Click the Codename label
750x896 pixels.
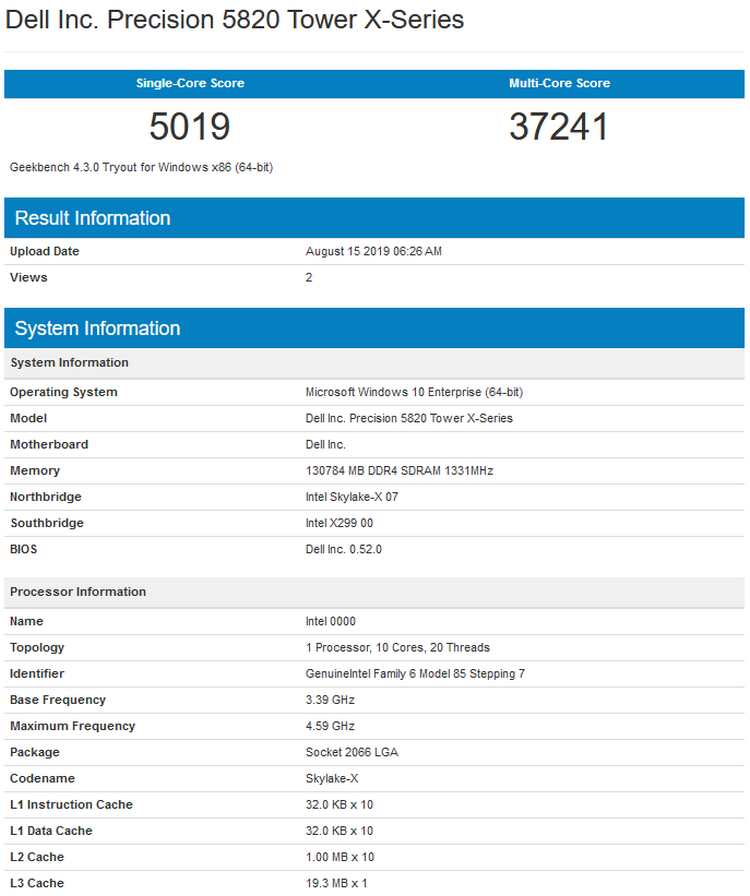[42, 778]
